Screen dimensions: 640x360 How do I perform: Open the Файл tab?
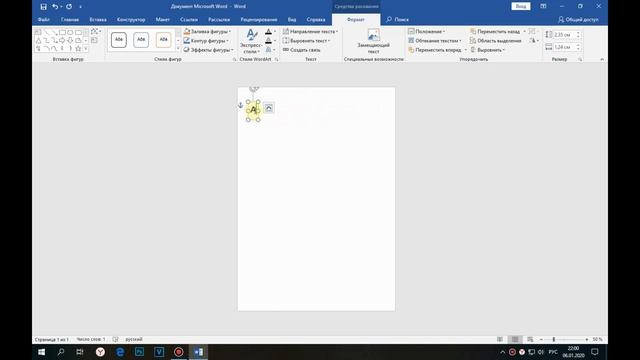coord(44,20)
